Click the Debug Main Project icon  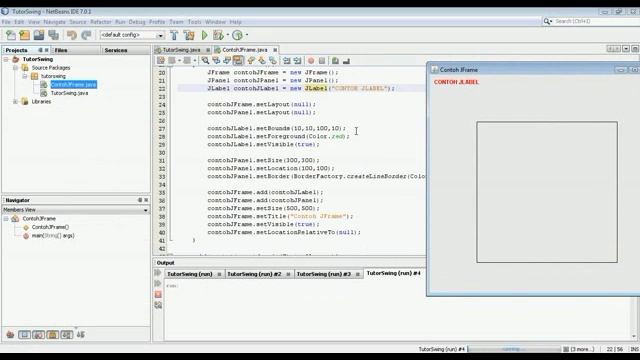(x=218, y=35)
